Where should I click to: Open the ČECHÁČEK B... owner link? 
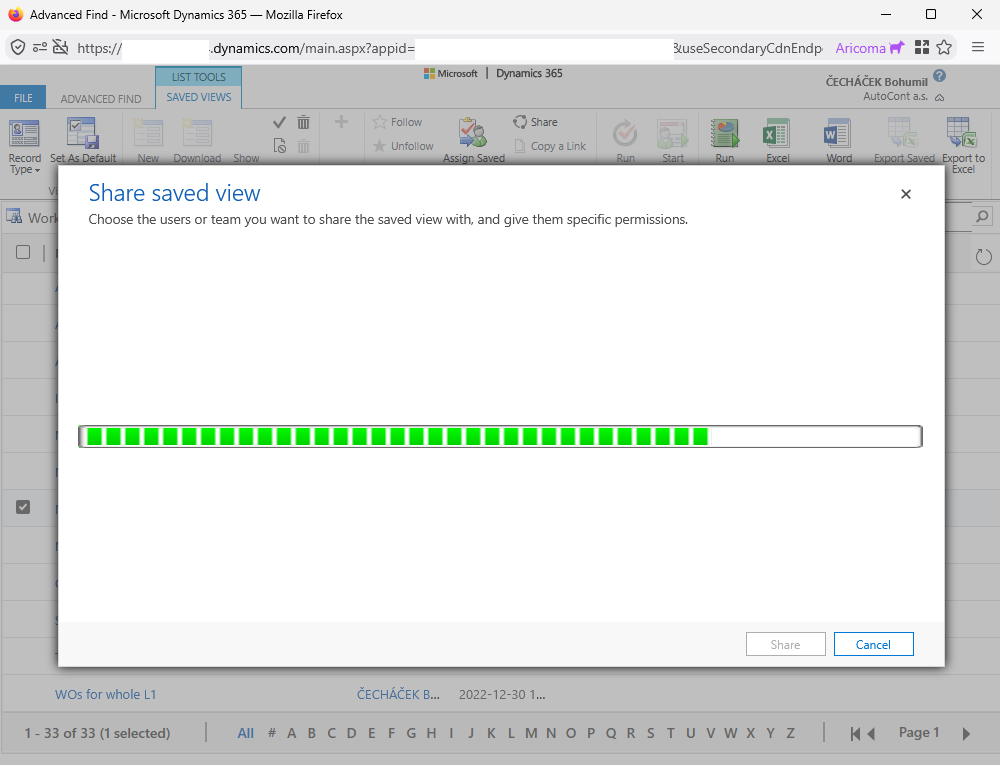coord(398,694)
